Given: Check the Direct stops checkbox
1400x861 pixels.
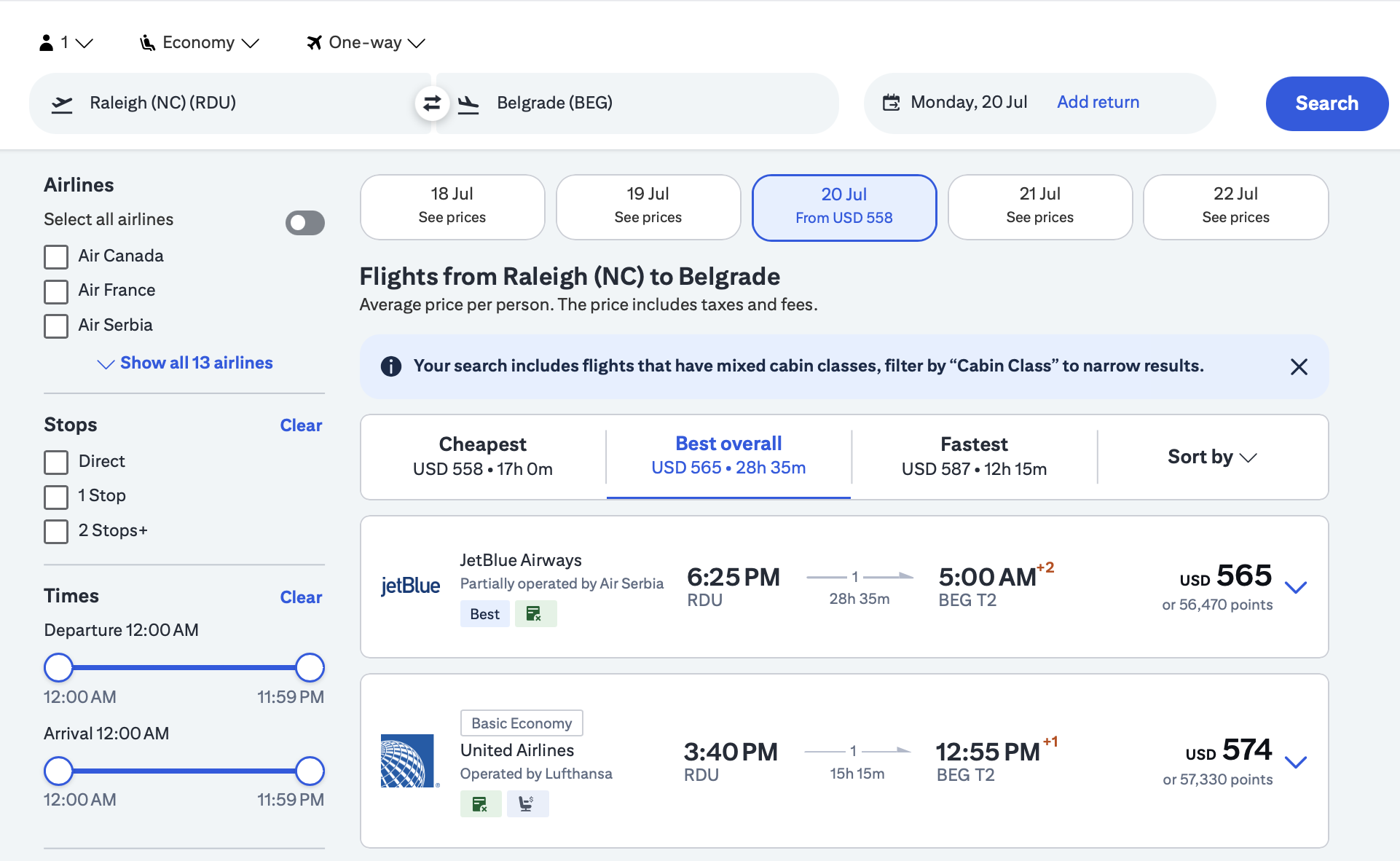Looking at the screenshot, I should pos(56,462).
